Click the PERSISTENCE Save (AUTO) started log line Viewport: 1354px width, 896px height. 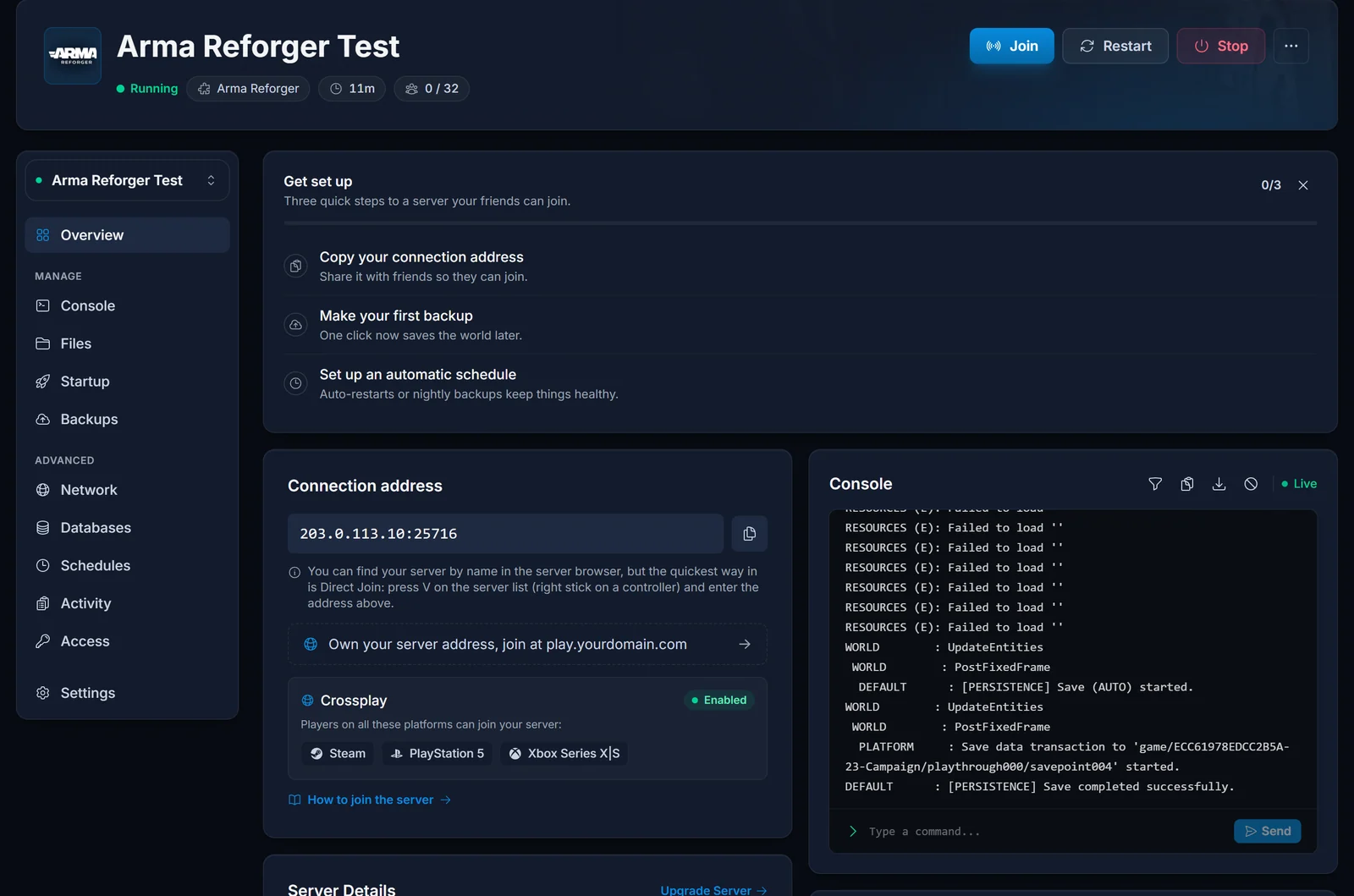(1026, 687)
